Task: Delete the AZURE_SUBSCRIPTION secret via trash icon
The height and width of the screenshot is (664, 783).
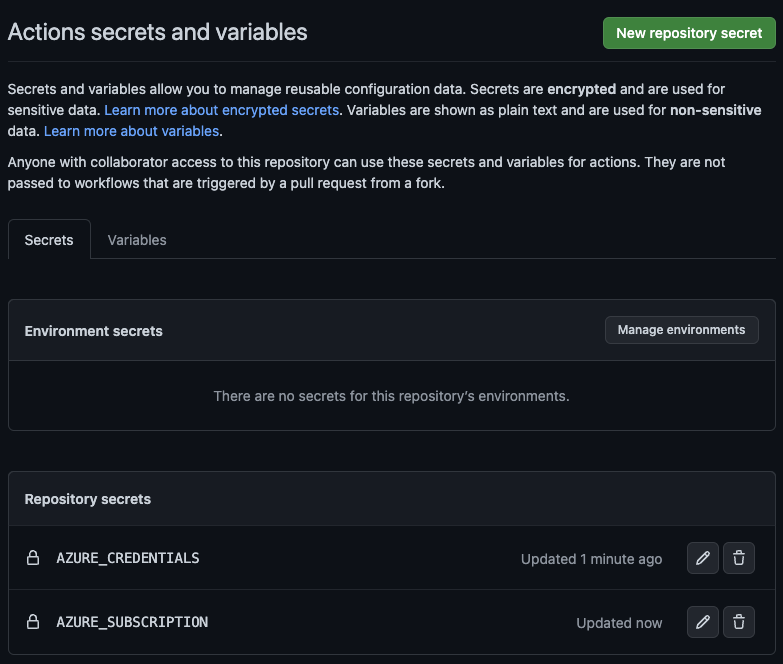Action: (x=739, y=622)
